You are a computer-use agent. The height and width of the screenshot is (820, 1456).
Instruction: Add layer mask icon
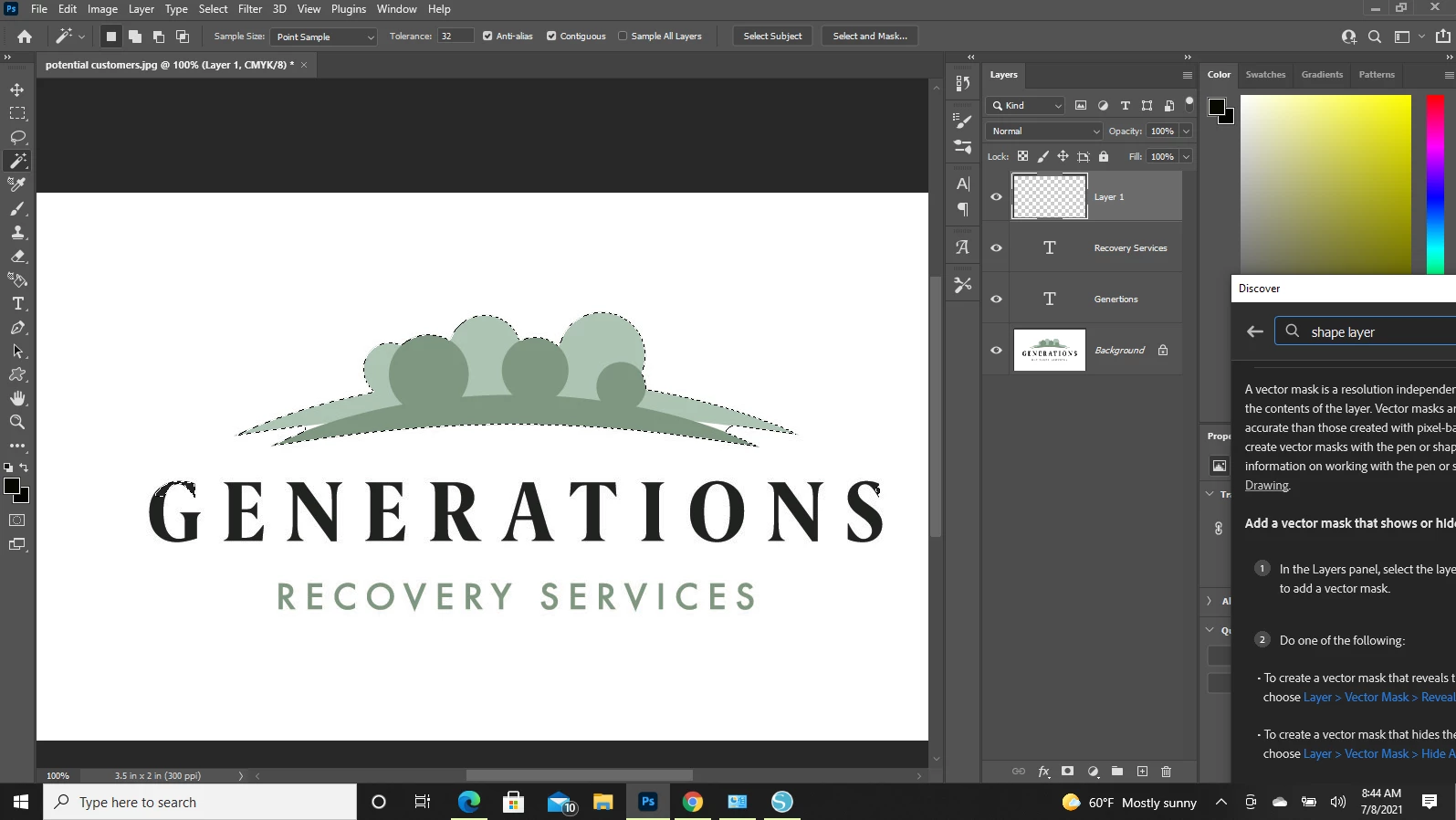click(1067, 772)
